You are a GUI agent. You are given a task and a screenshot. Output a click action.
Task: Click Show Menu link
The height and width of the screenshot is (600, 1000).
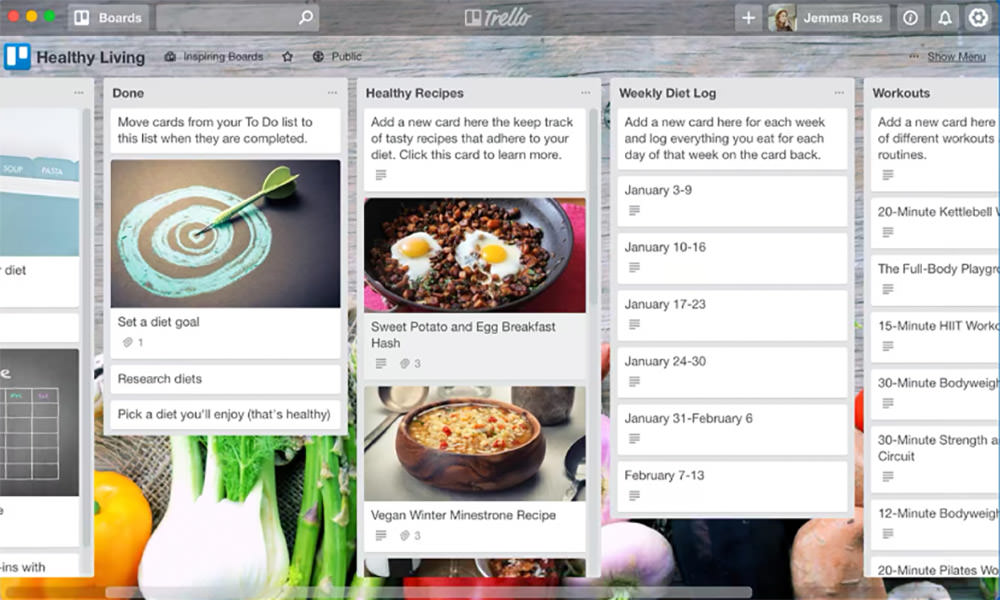point(956,57)
